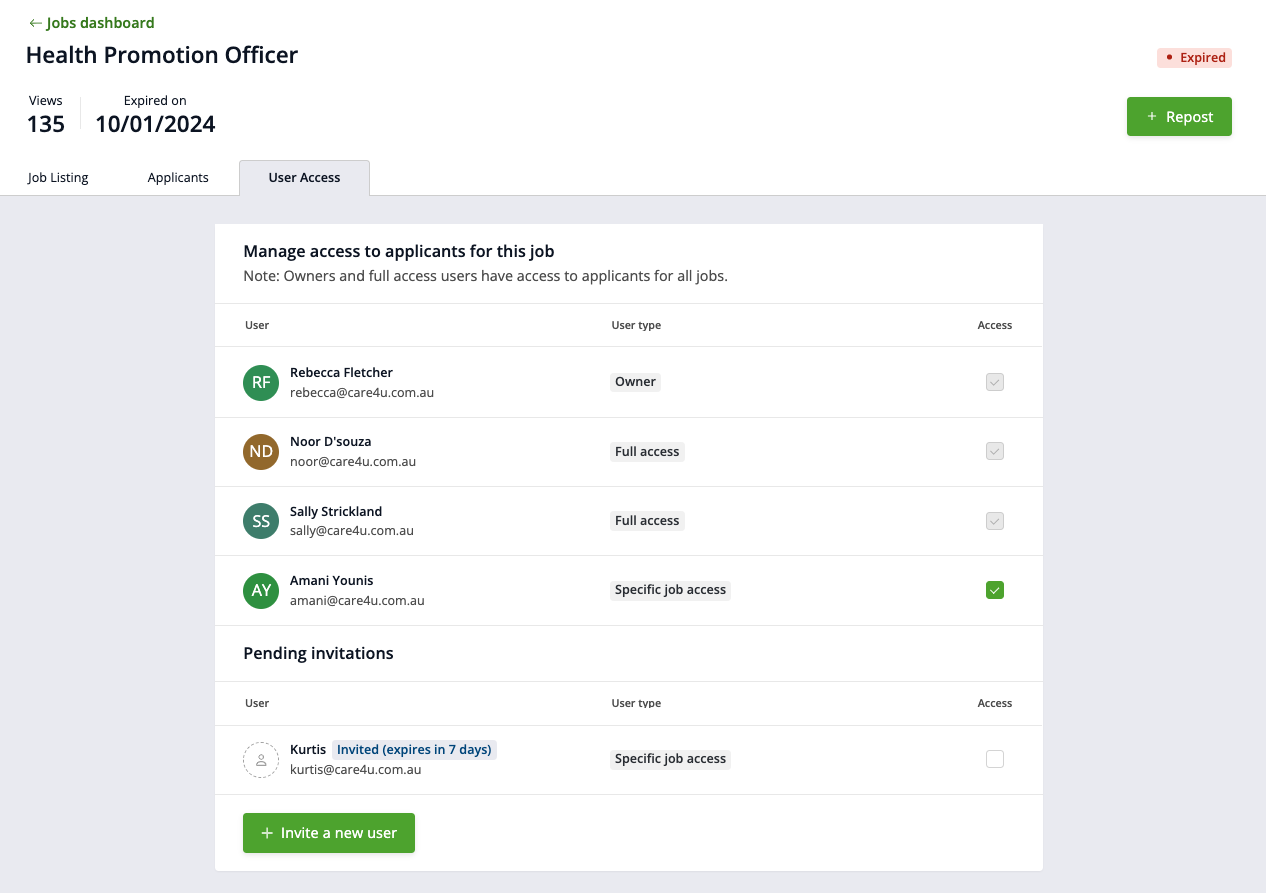Click Noor D'souza's ND avatar
Viewport: 1266px width, 893px height.
click(261, 452)
